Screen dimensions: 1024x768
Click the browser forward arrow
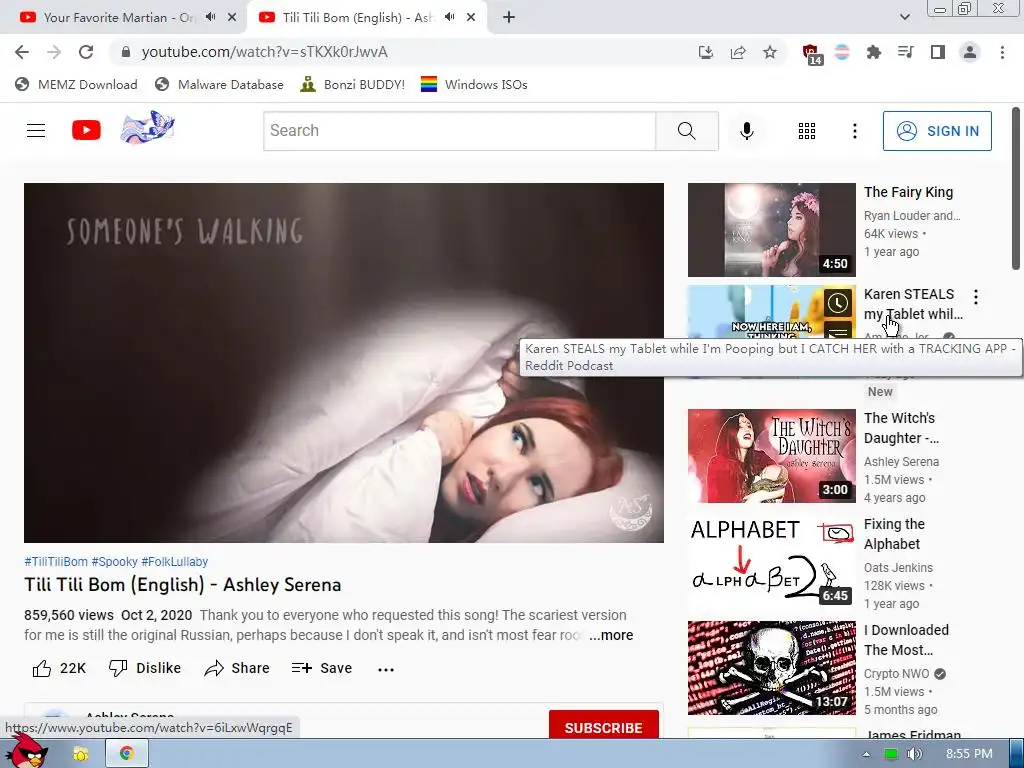click(x=54, y=52)
